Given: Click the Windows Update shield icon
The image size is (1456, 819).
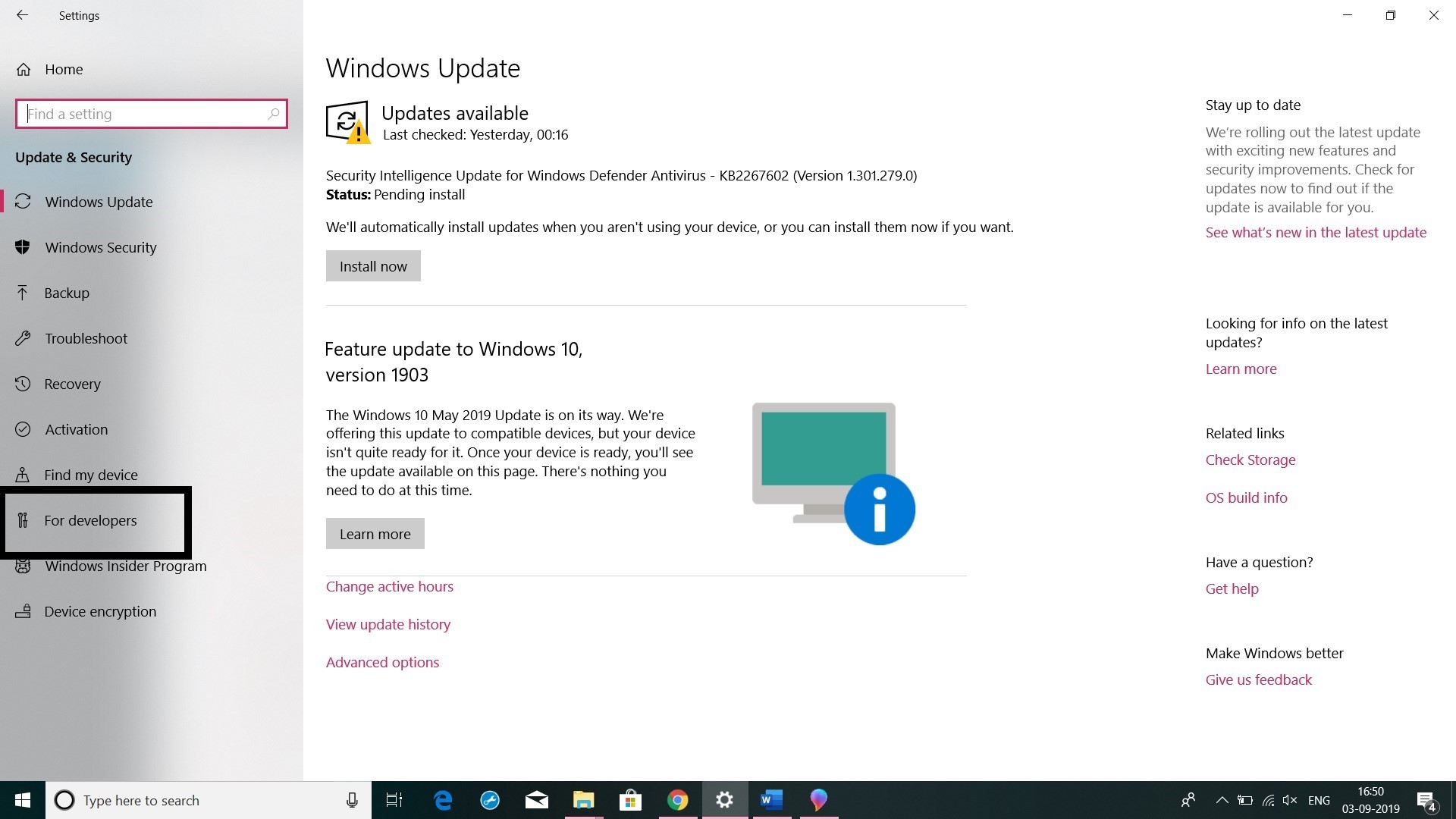Looking at the screenshot, I should [x=349, y=121].
